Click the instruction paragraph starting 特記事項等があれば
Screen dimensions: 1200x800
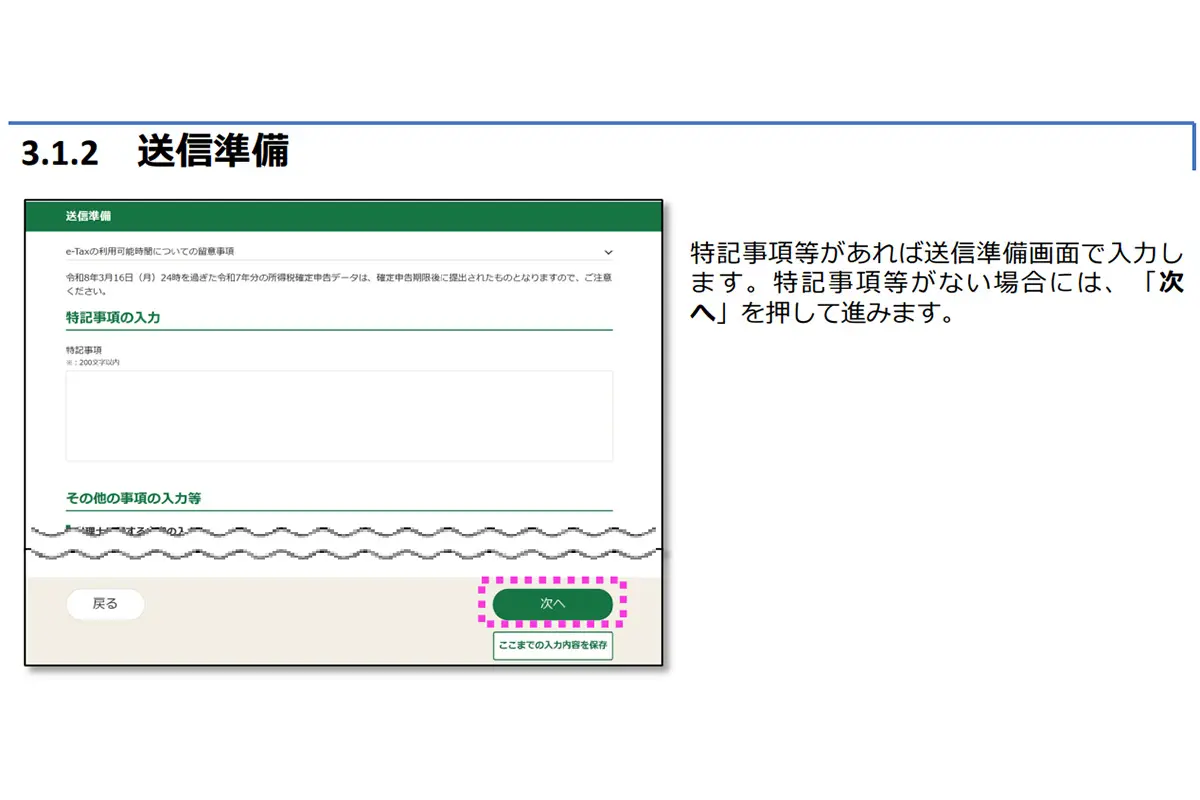click(x=937, y=281)
